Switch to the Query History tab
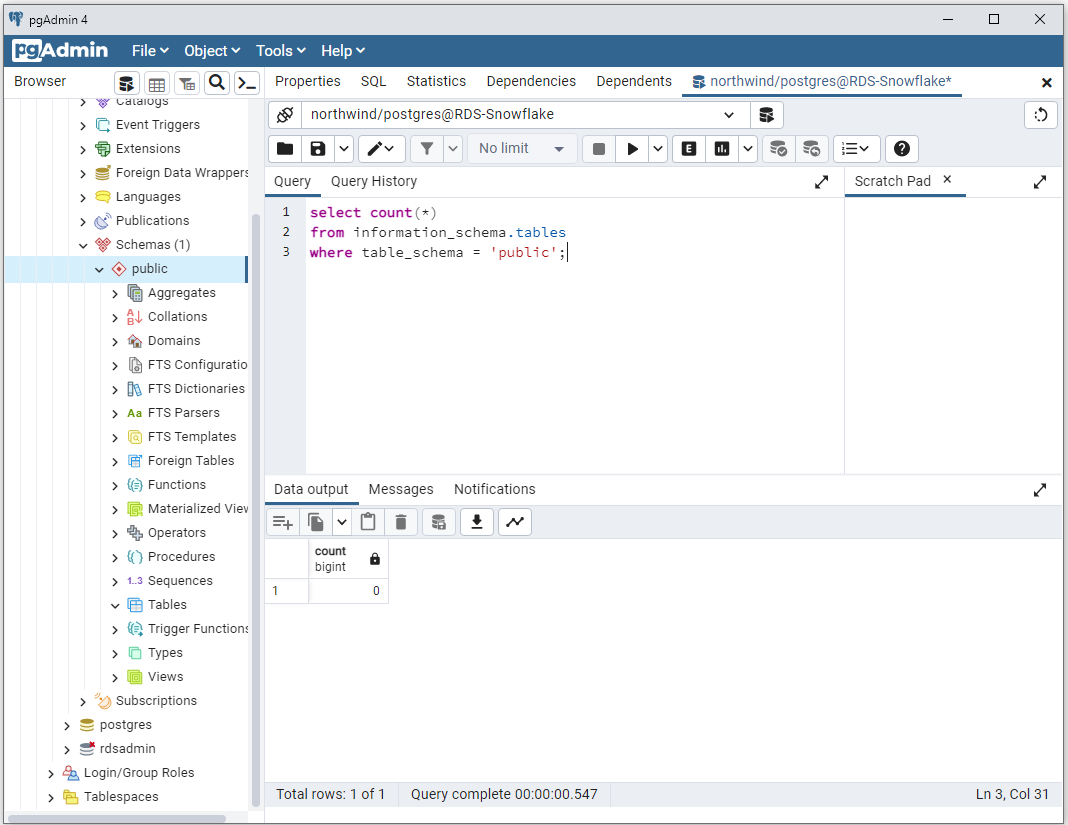Screen dimensions: 1068x825 (x=374, y=181)
